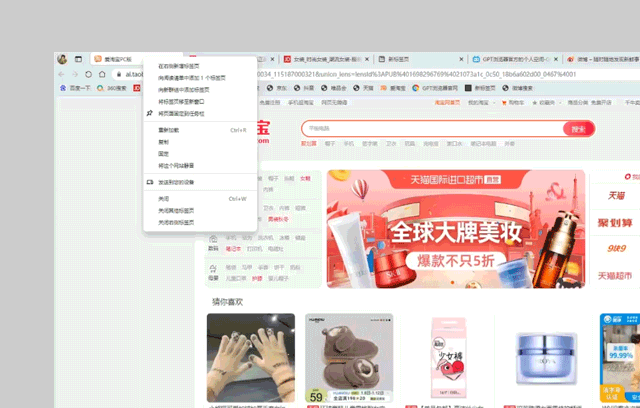Open the GPT浏览器官网 bookmark

435,88
